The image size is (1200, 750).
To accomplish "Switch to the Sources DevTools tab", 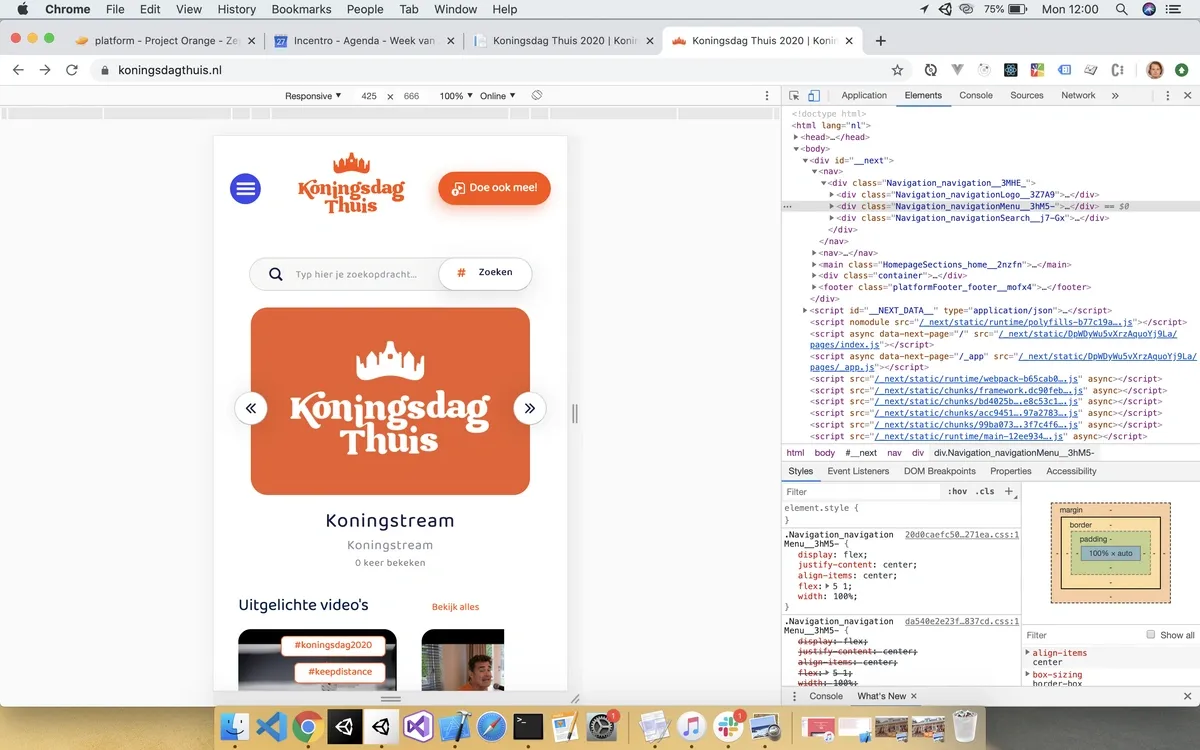I will (1027, 96).
